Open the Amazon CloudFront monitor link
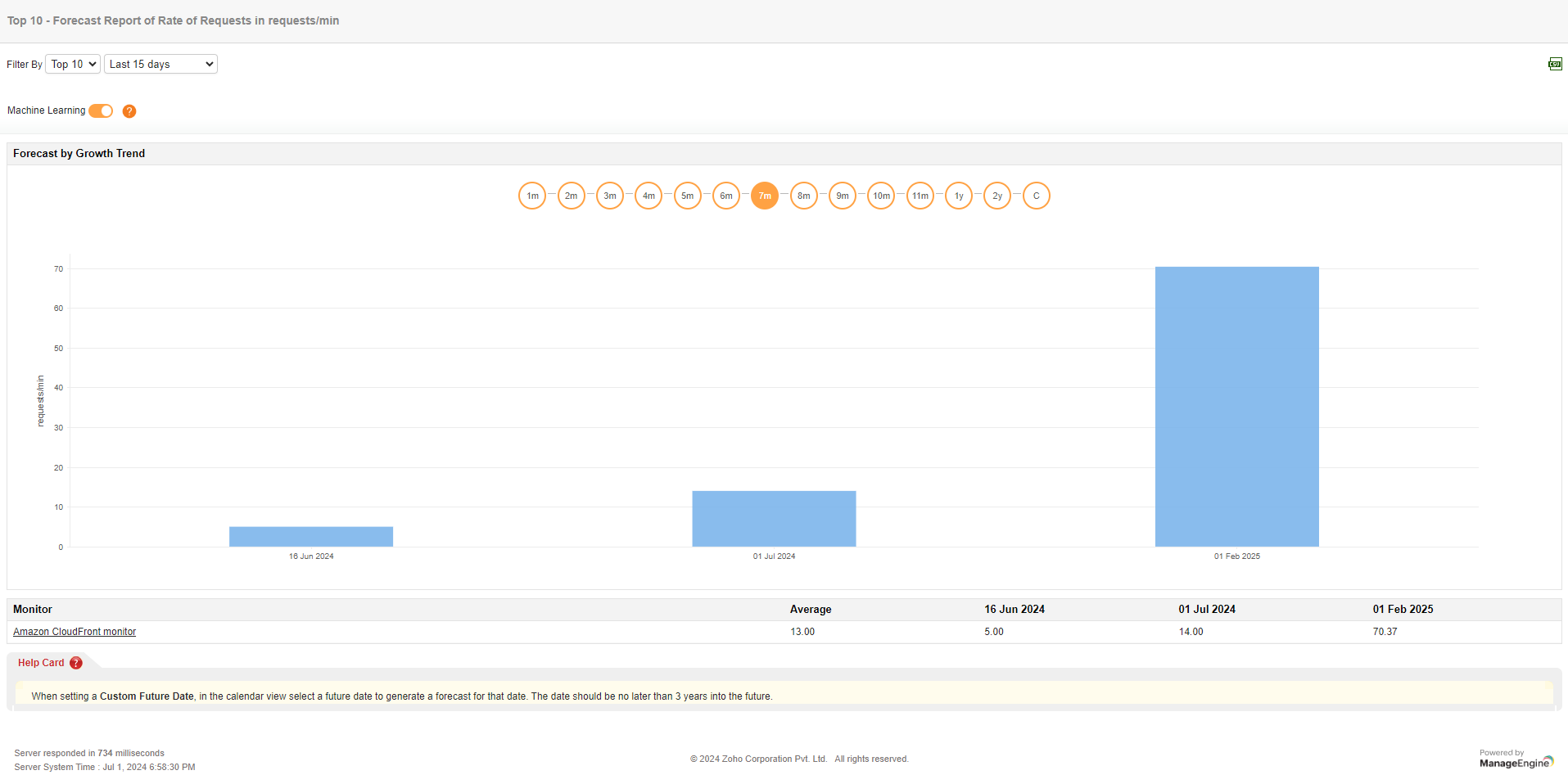 click(74, 631)
